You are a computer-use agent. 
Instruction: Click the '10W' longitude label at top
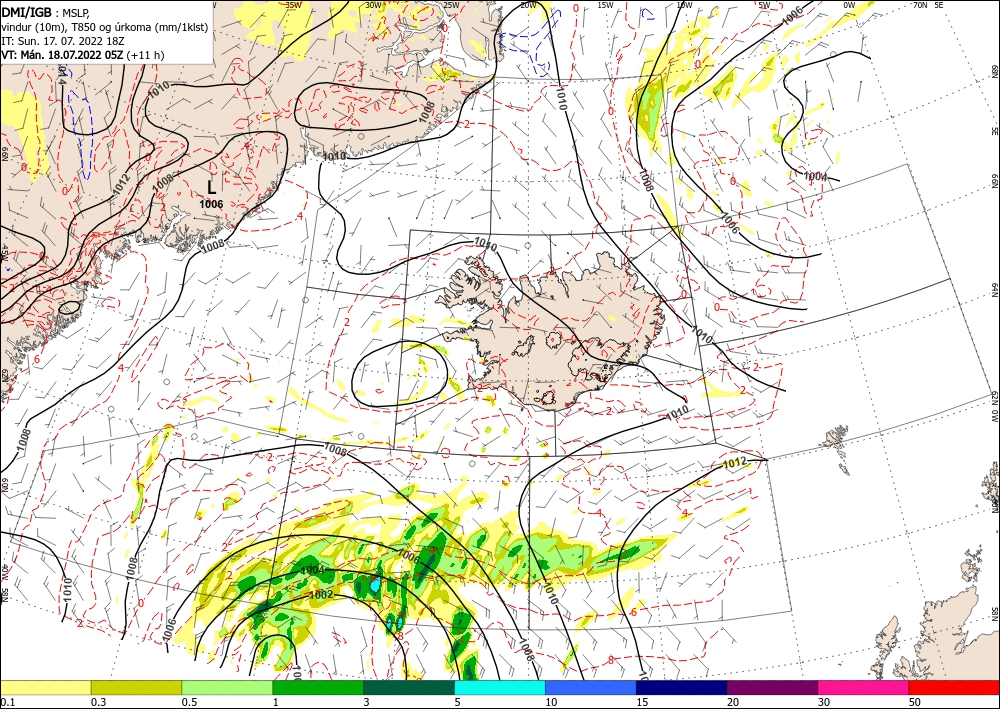tap(684, 5)
